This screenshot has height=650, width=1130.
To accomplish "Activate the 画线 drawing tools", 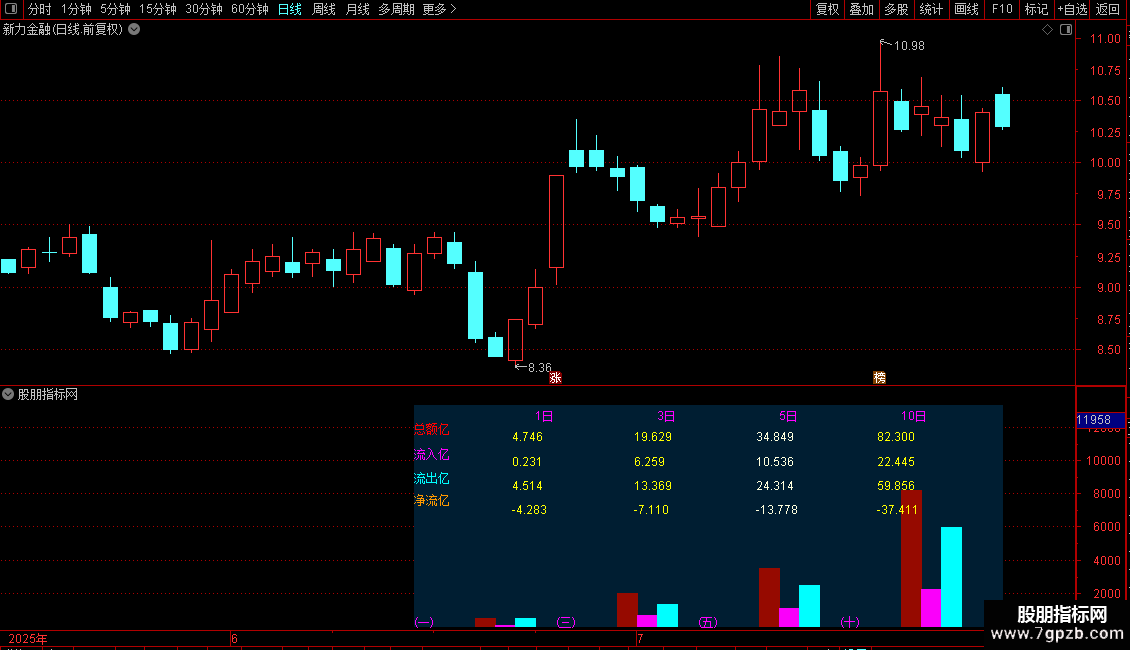I will coord(966,9).
